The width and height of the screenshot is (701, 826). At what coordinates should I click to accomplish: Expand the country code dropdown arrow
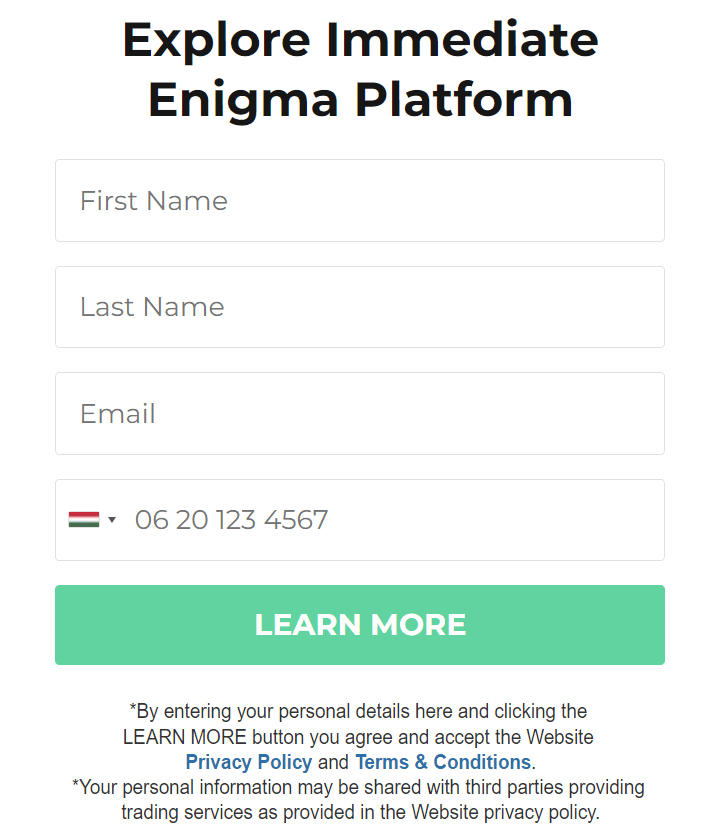(112, 520)
